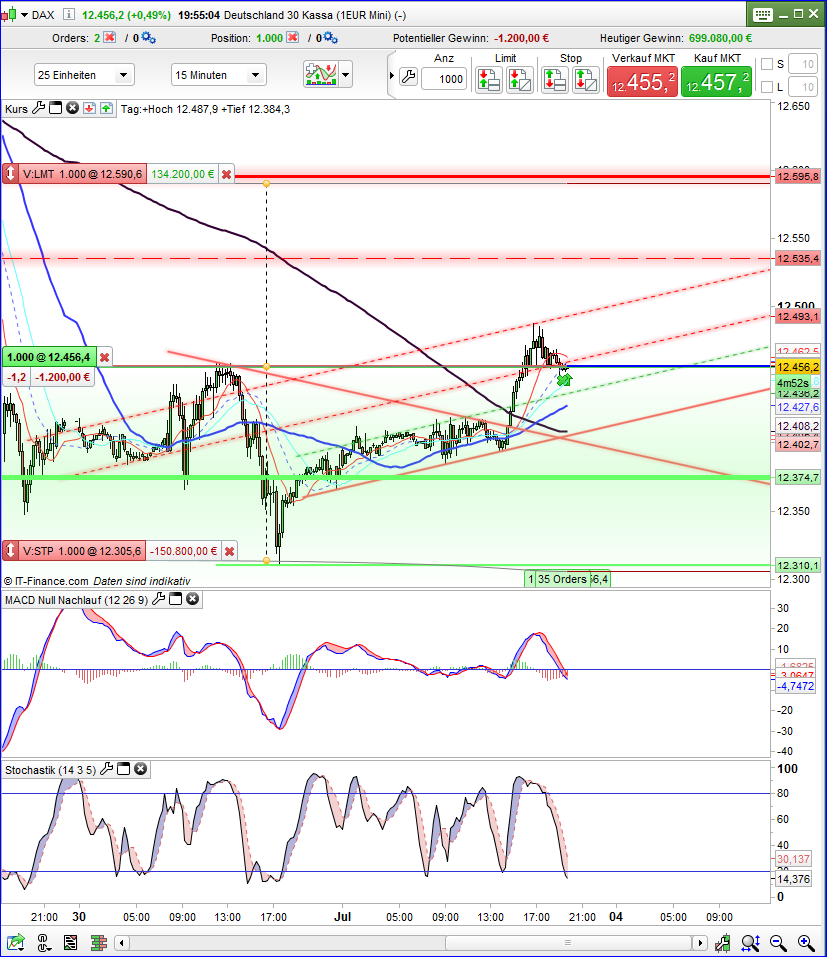Maximize the MACD panel
827x957 pixels.
[x=176, y=599]
